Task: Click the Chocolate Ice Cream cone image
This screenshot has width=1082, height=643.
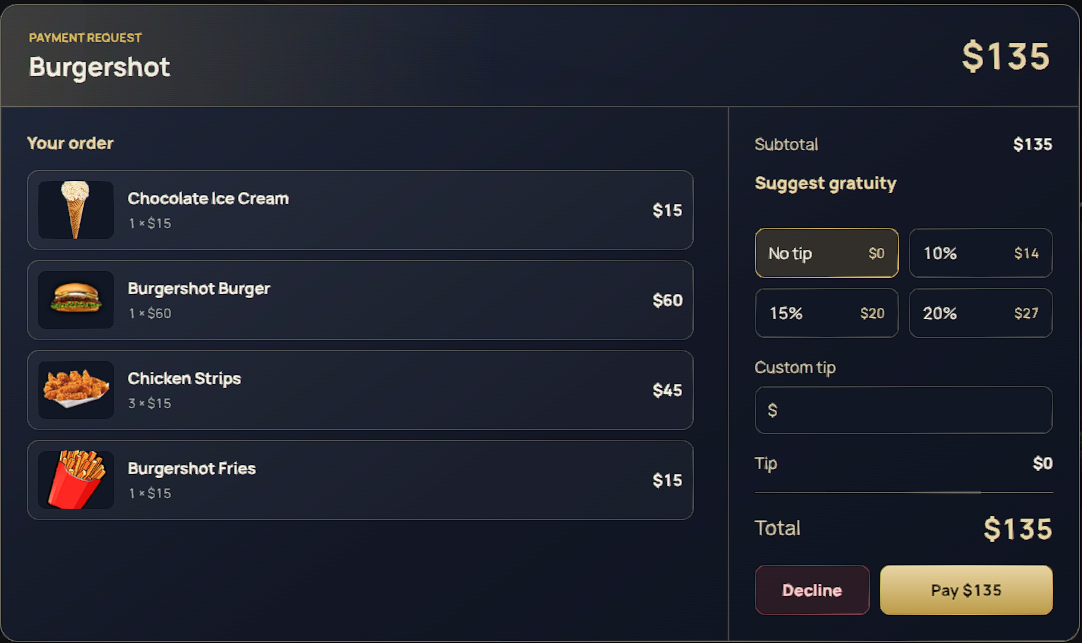Action: 76,210
